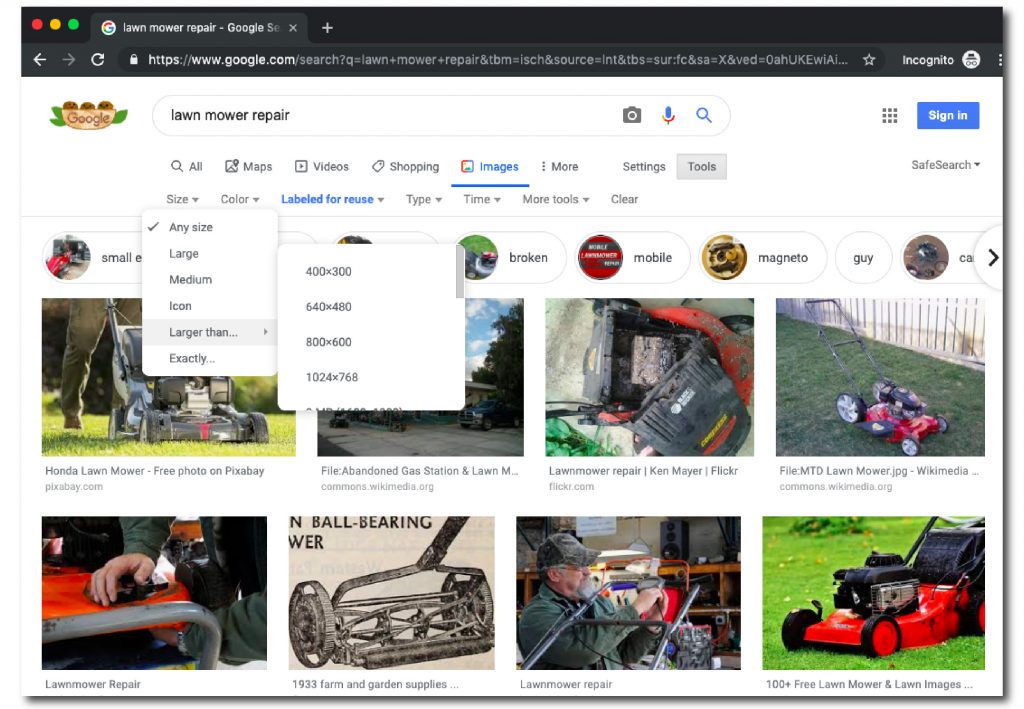Open the Ken Mayer Flickr lawnmower image
This screenshot has width=1024, height=709.
pos(649,377)
